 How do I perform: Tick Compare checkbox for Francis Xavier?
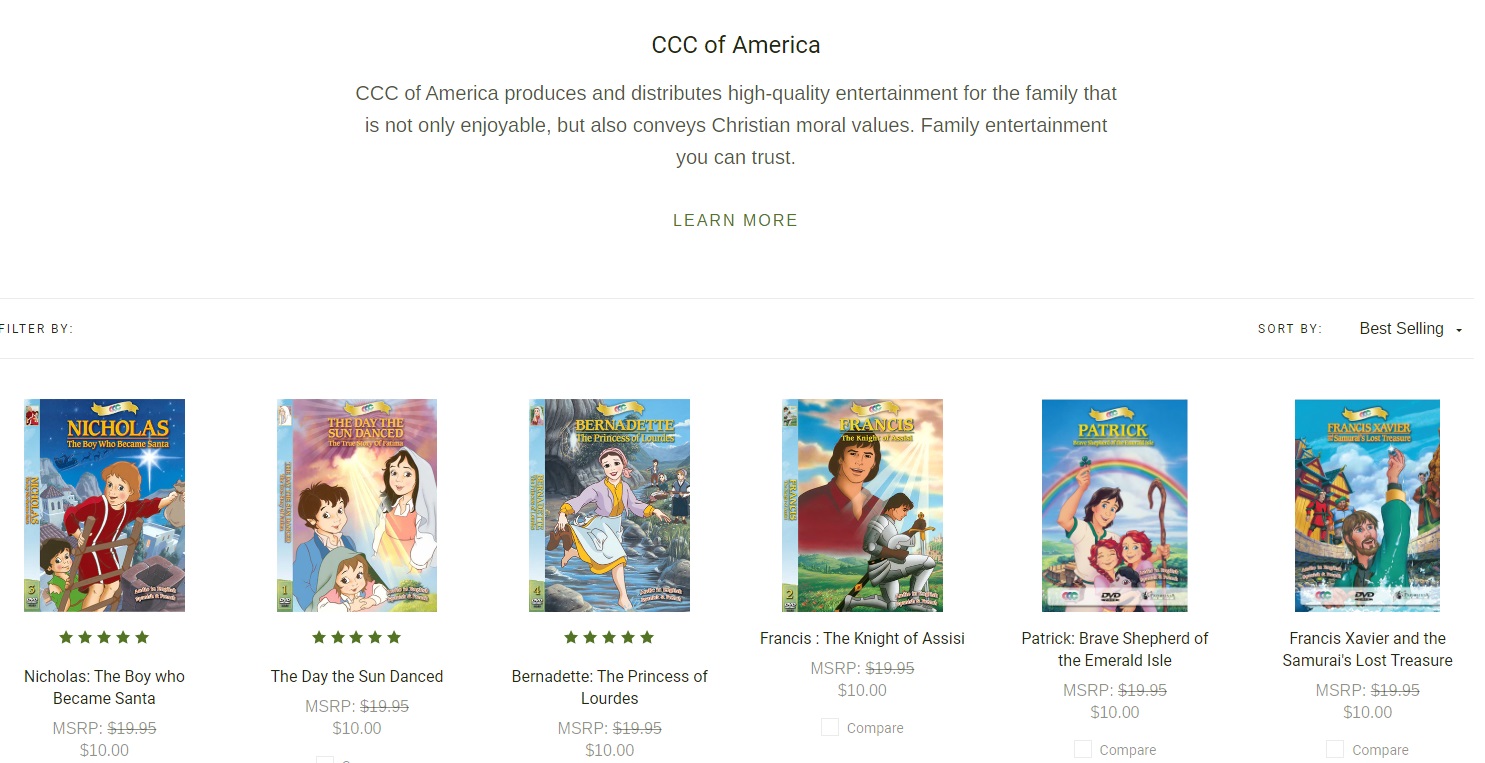pos(1335,750)
